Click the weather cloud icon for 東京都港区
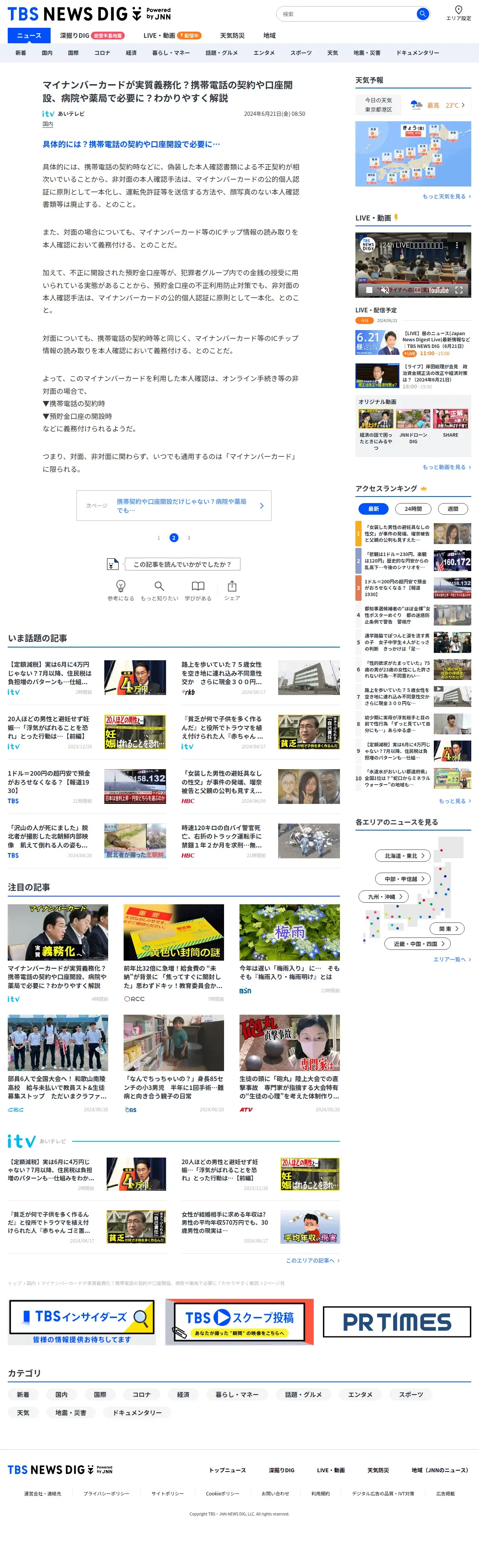479x1568 pixels. click(x=416, y=105)
